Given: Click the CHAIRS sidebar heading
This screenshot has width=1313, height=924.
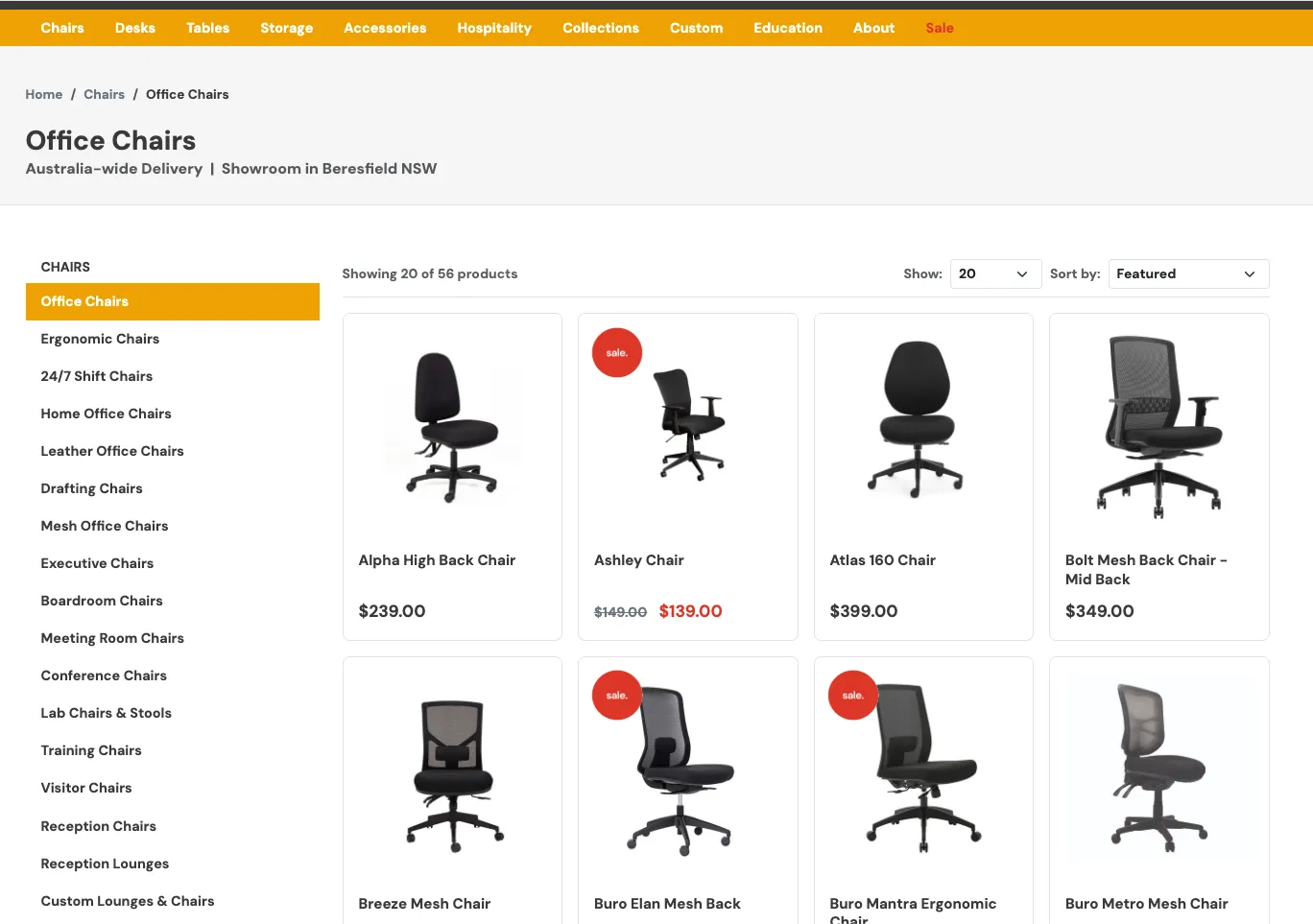Looking at the screenshot, I should pos(65,267).
